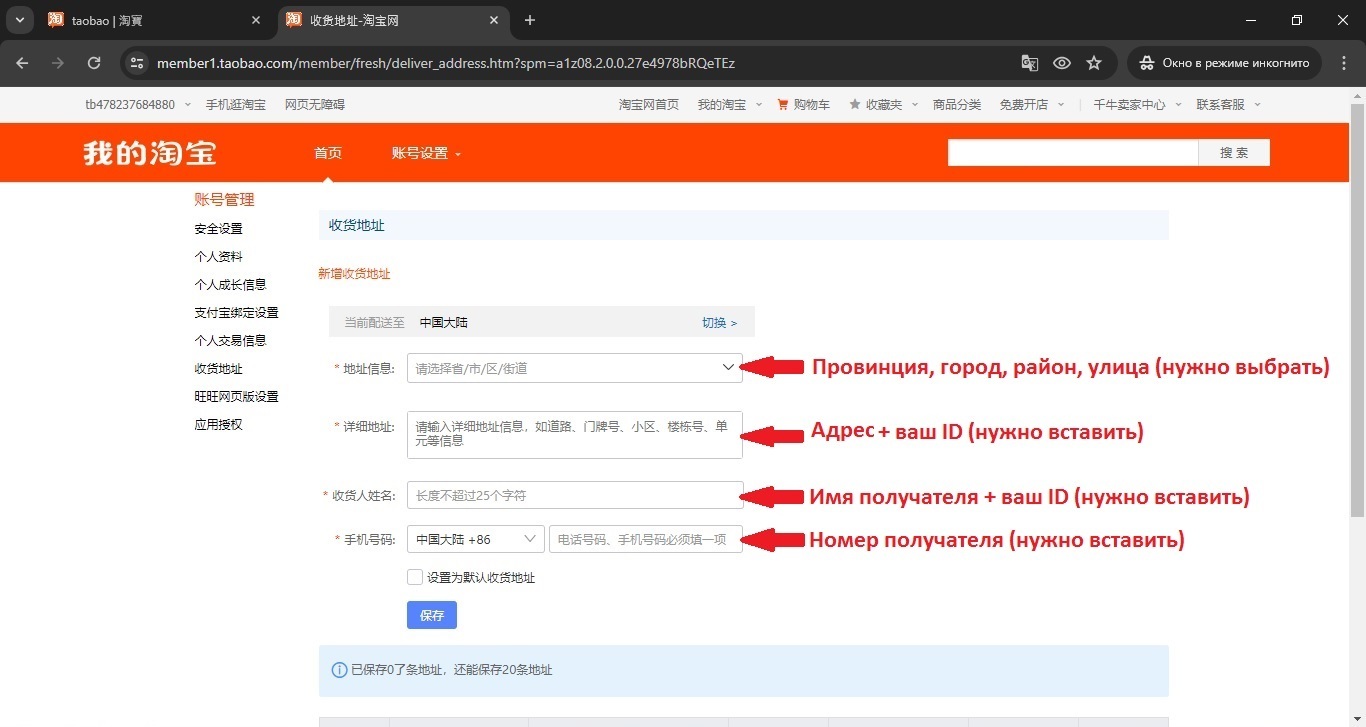Minimize the Chrome window
This screenshot has width=1366, height=727.
(1251, 20)
